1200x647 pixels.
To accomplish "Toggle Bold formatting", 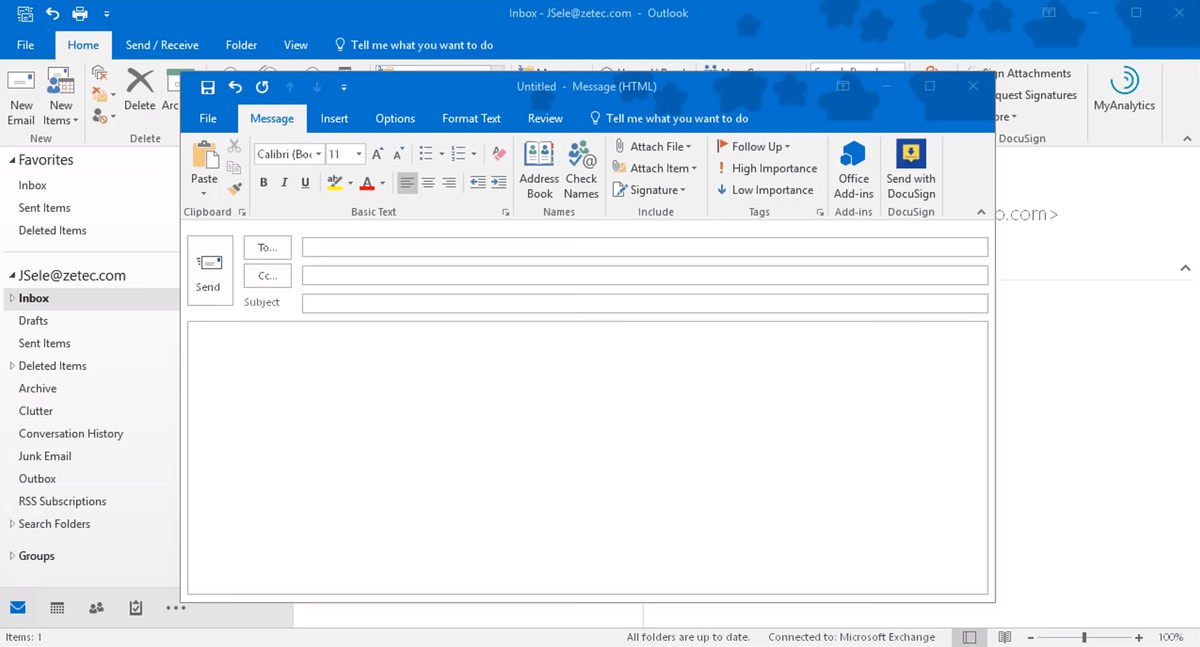I will [x=264, y=182].
